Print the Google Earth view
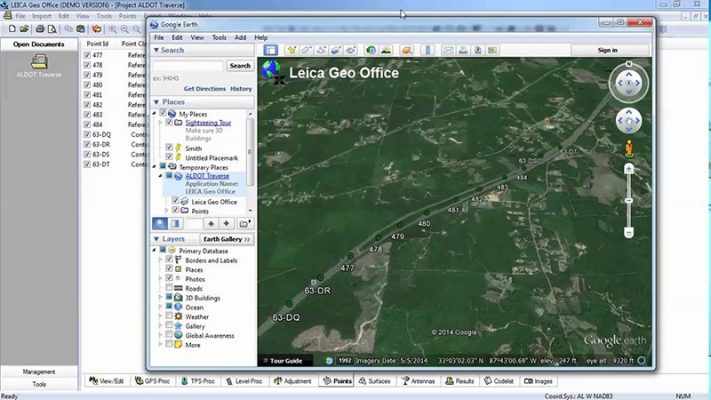Screen dimensions: 711x400 pos(463,50)
